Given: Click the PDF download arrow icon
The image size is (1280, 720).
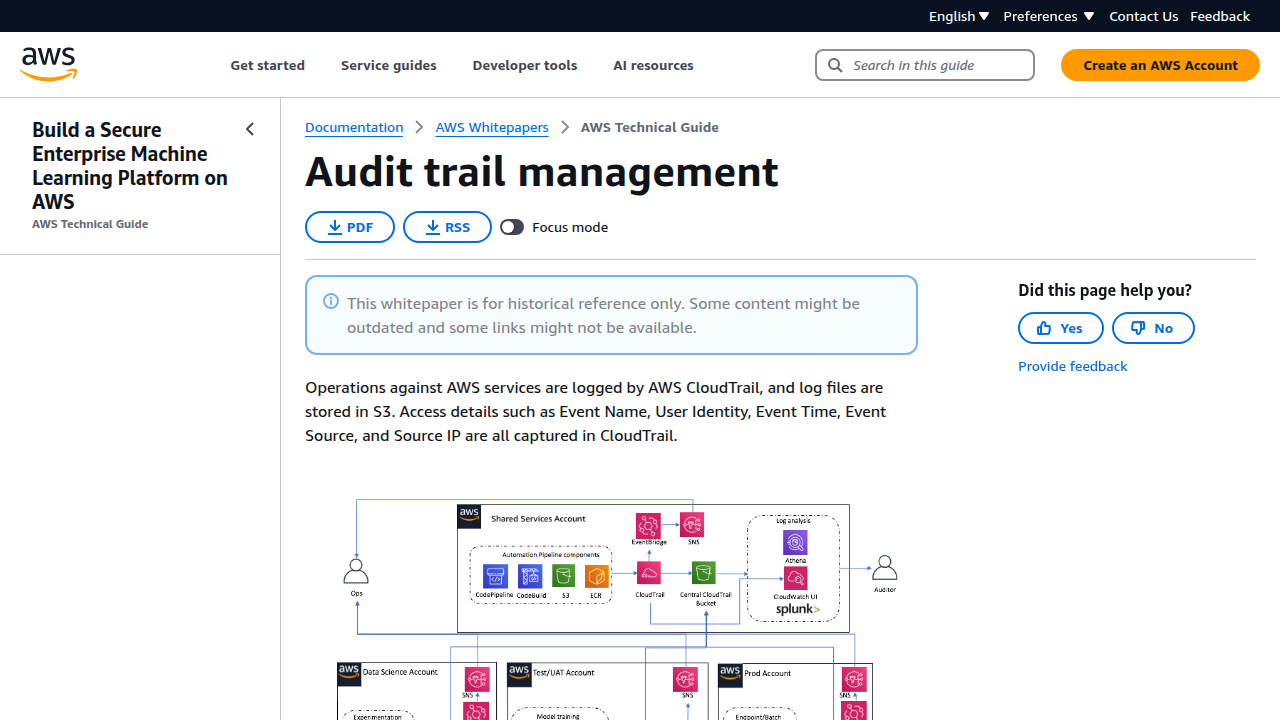Looking at the screenshot, I should tap(335, 227).
